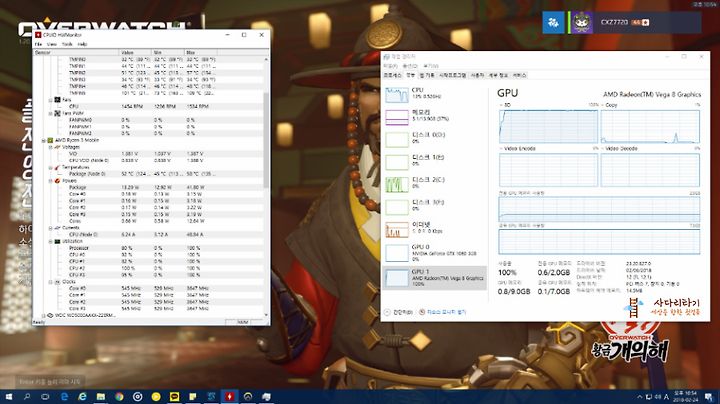Image resolution: width=720 pixels, height=404 pixels.
Task: Click the Value column header
Action: click(135, 52)
